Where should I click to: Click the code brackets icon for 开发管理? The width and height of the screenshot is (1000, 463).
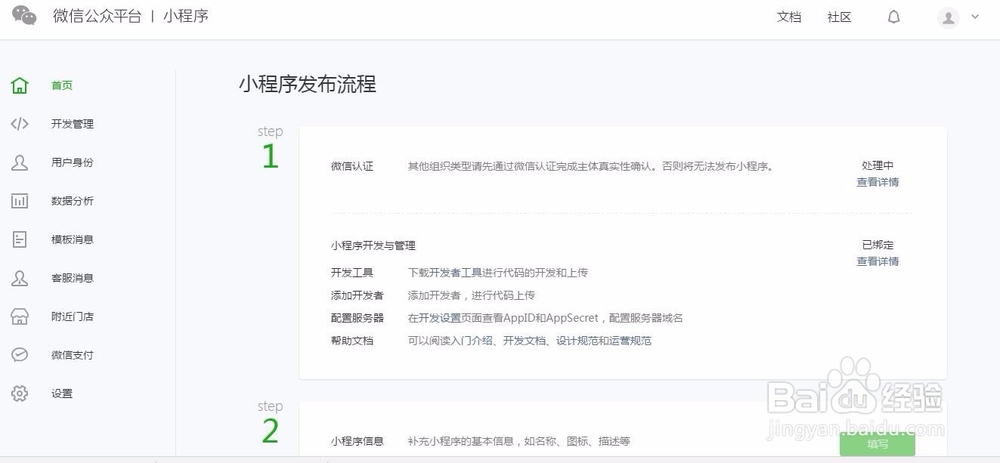click(x=20, y=124)
